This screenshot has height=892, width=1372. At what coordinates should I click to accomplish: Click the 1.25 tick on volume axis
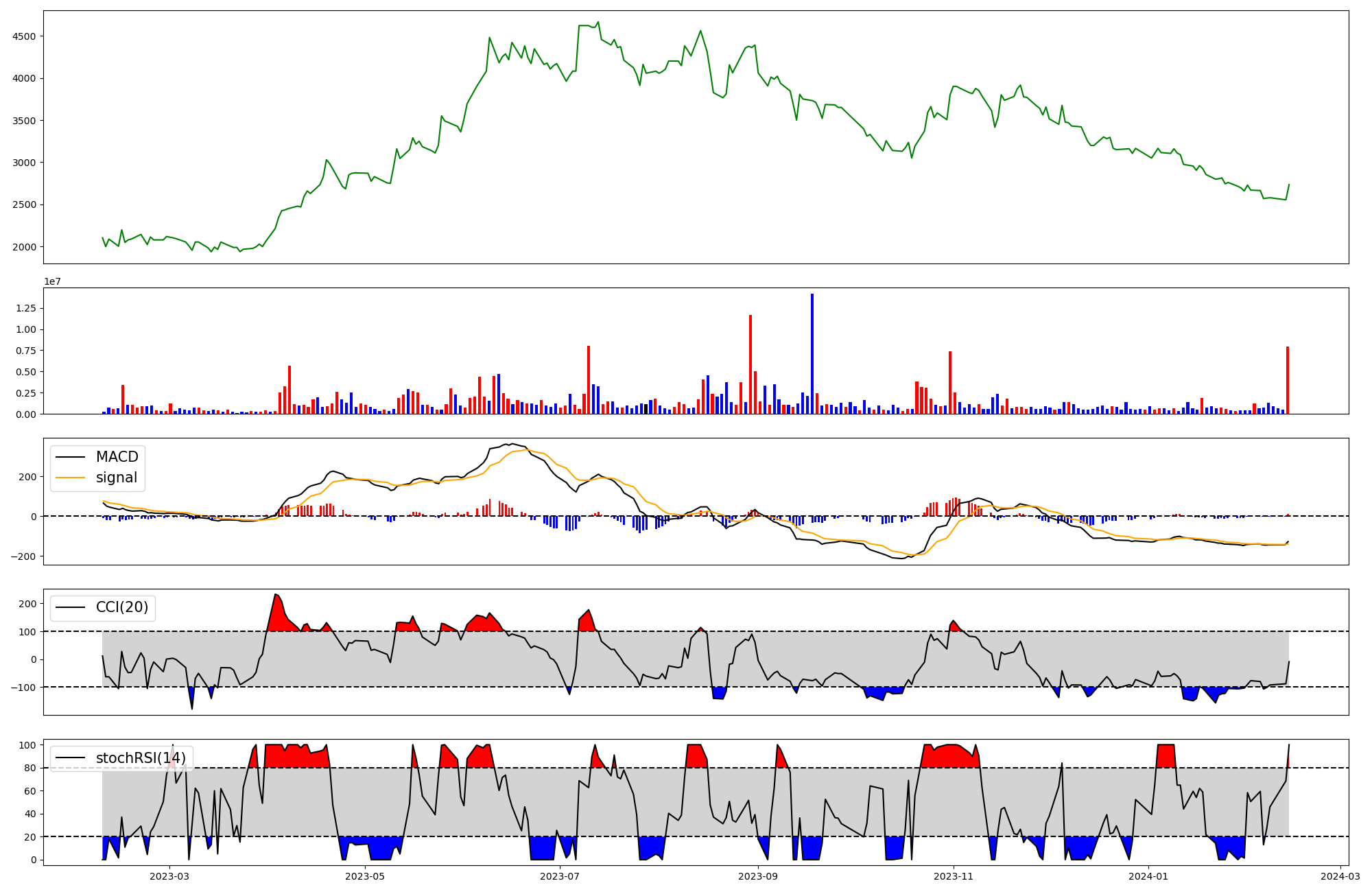[x=26, y=309]
